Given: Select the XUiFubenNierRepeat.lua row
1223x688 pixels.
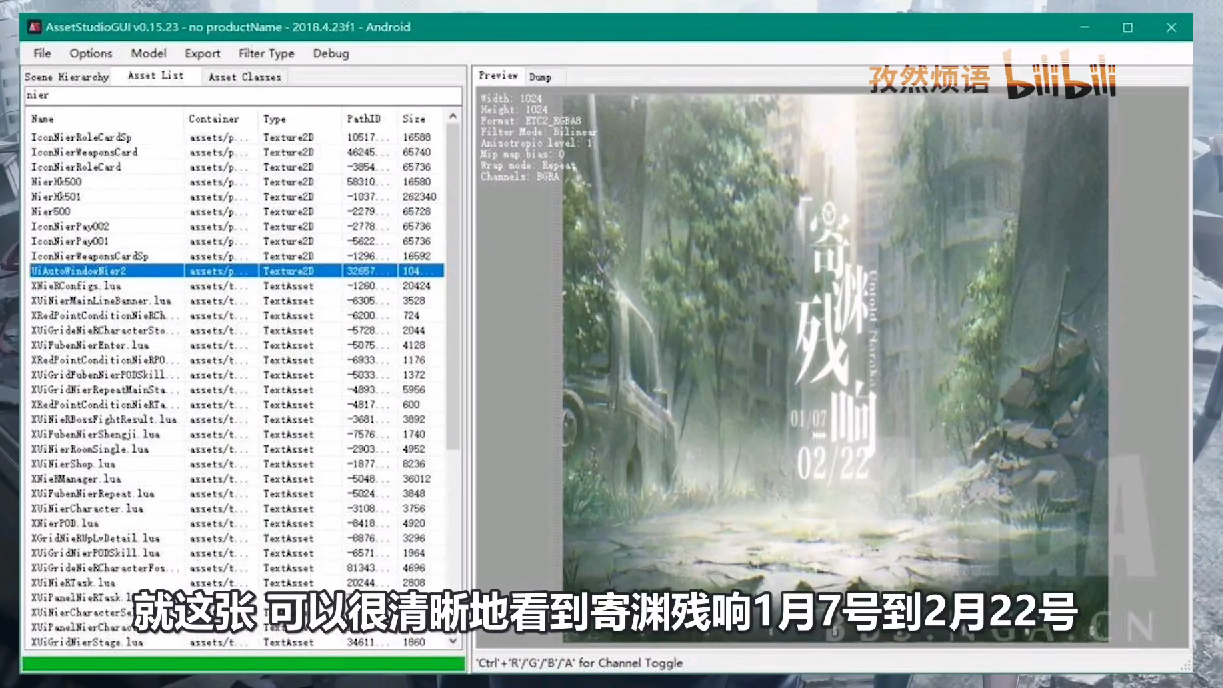Looking at the screenshot, I should (235, 494).
